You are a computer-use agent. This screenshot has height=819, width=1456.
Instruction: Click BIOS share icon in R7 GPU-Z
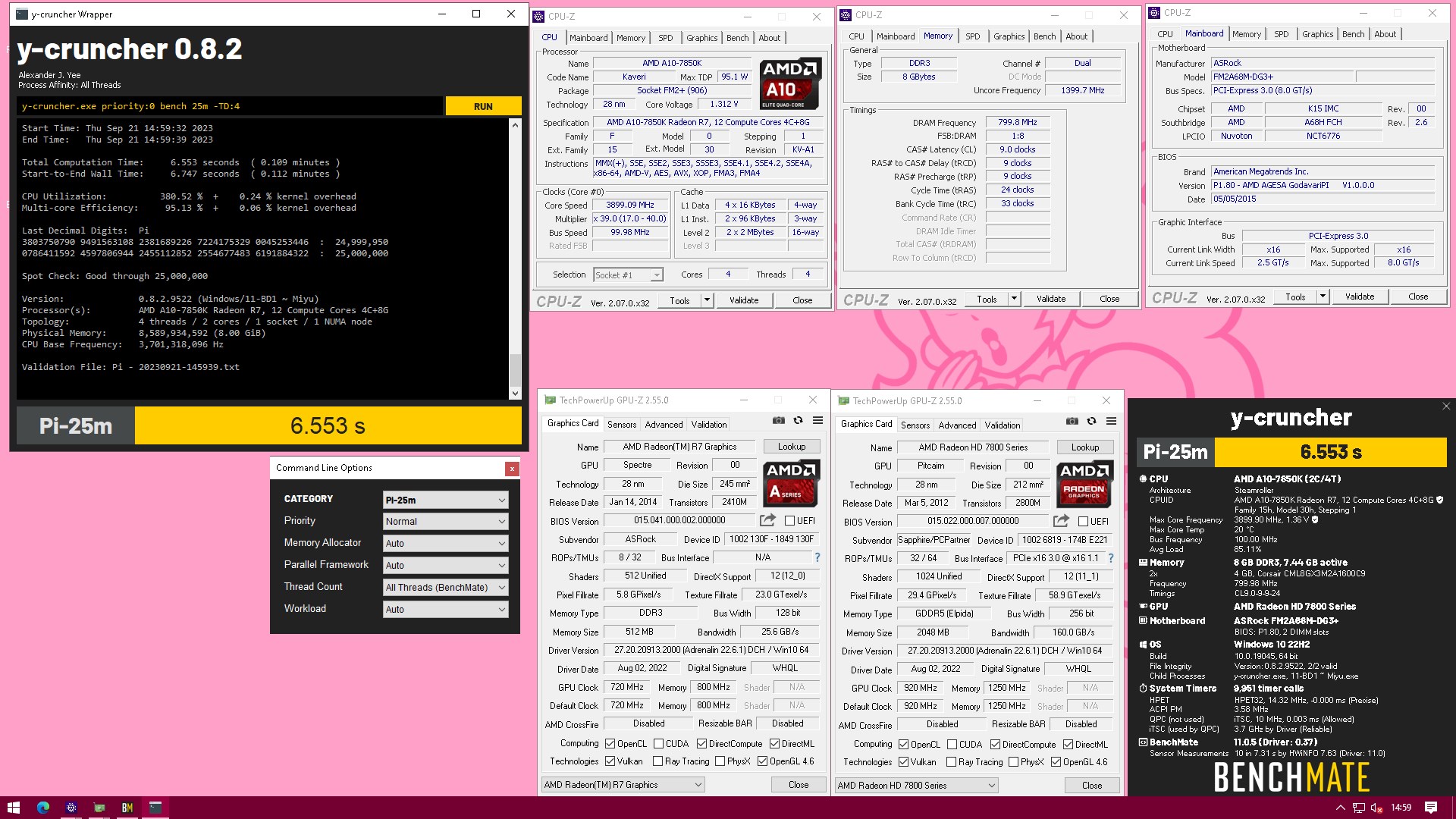(768, 520)
